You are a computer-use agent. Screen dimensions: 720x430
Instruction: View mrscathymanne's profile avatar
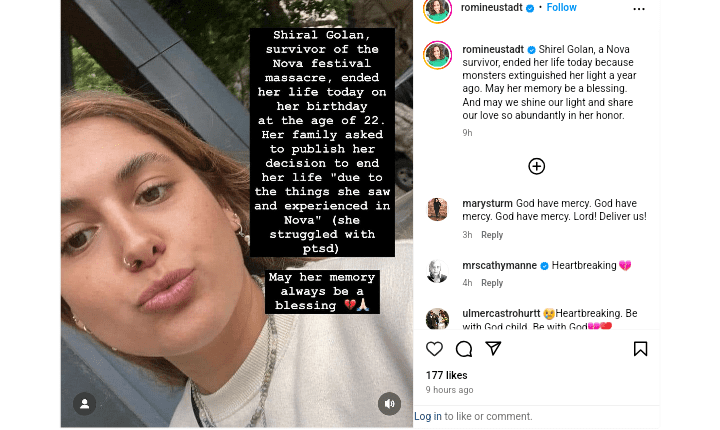(437, 271)
